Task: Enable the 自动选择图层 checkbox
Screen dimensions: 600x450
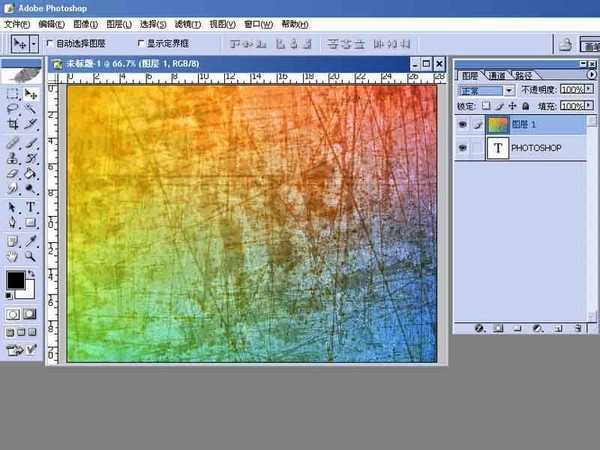Action: click(x=51, y=44)
